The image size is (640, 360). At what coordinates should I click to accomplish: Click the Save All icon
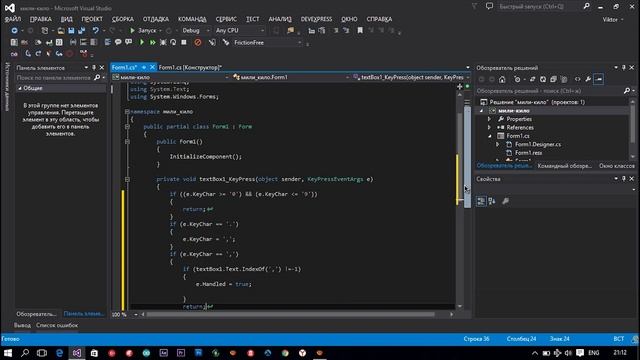click(x=82, y=31)
